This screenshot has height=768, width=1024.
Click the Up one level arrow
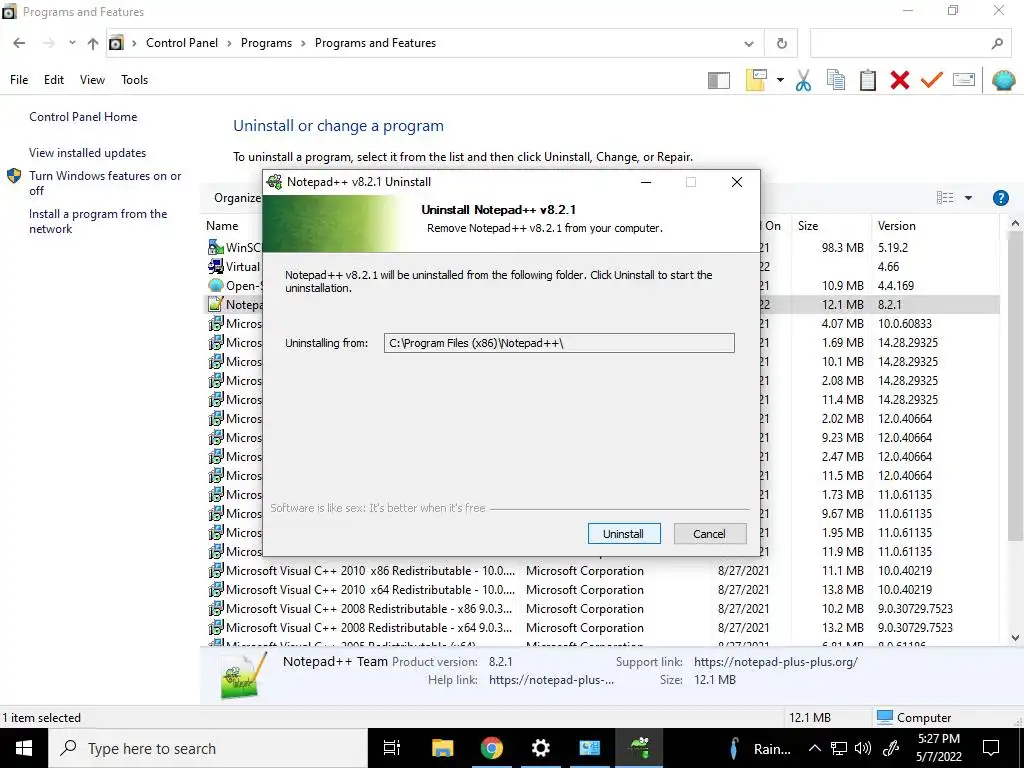(x=93, y=43)
